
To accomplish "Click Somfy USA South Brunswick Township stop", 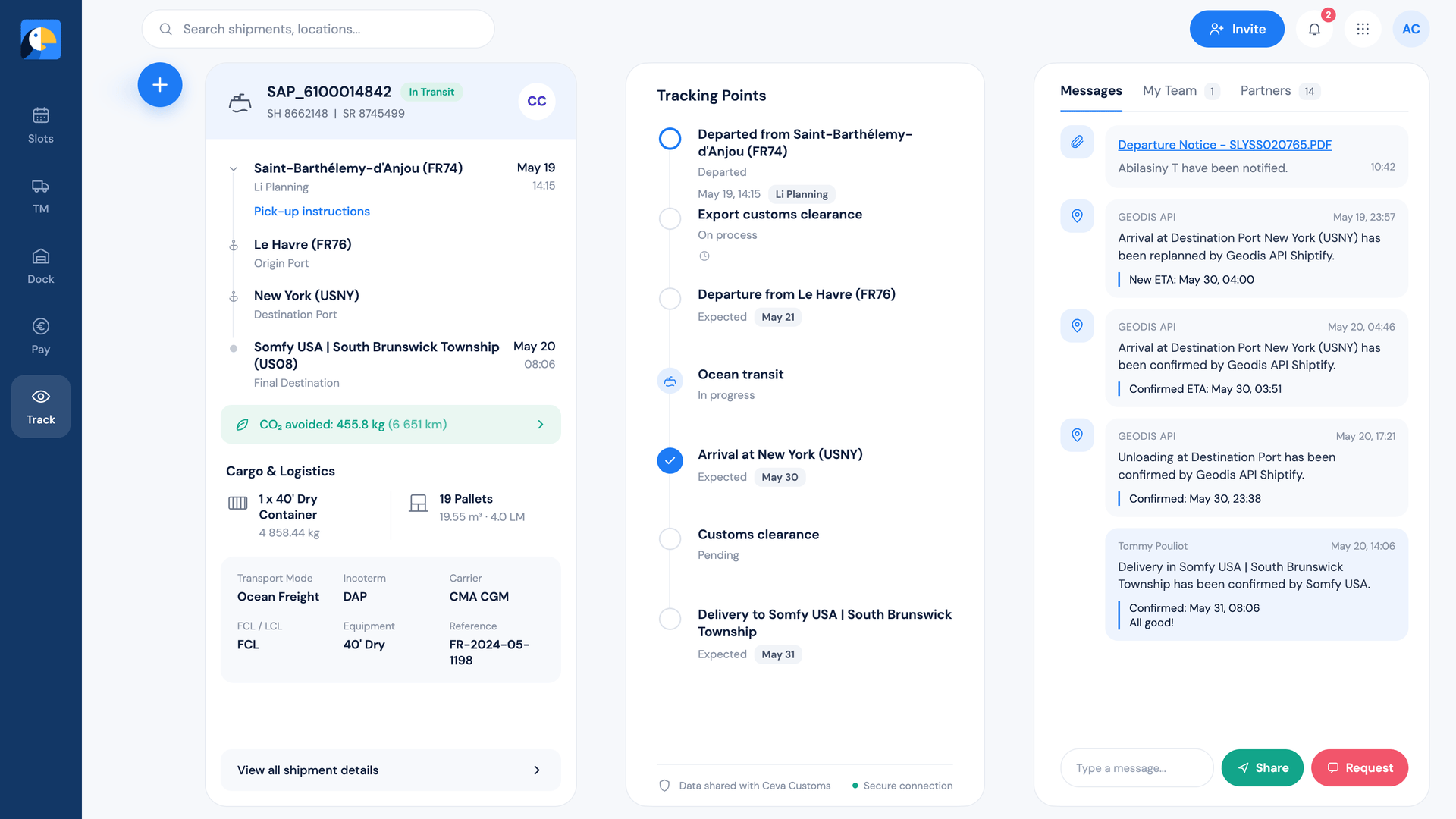I will click(x=392, y=366).
